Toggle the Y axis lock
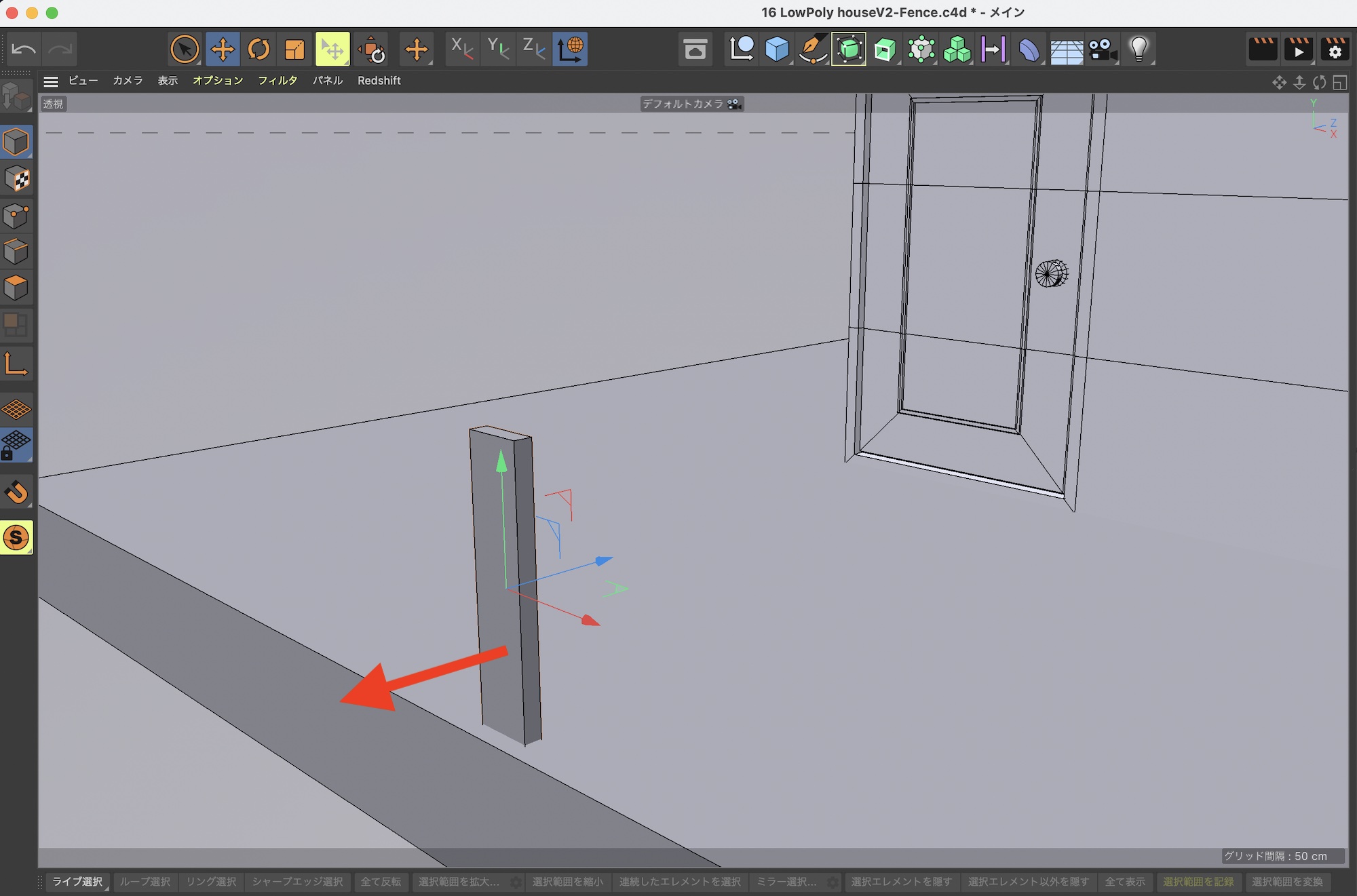This screenshot has height=896, width=1357. coord(498,49)
